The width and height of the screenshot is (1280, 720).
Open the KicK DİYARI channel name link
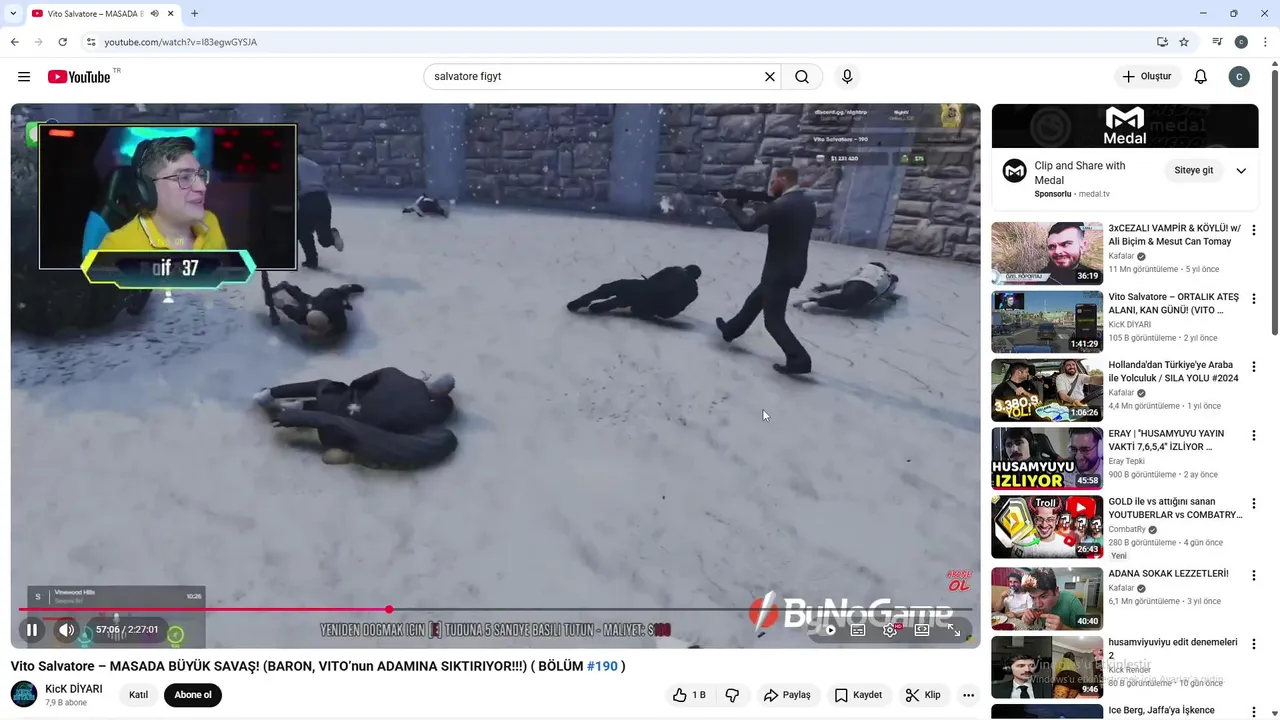(x=74, y=689)
